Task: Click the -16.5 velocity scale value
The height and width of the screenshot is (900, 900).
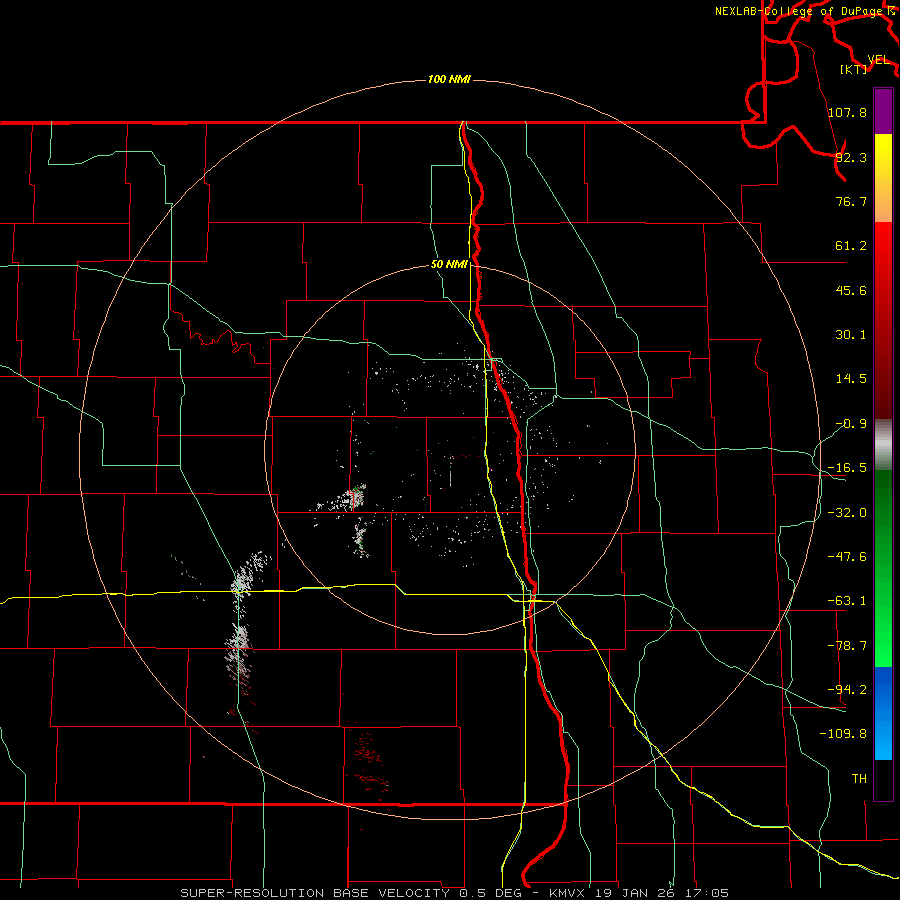Action: click(x=847, y=468)
